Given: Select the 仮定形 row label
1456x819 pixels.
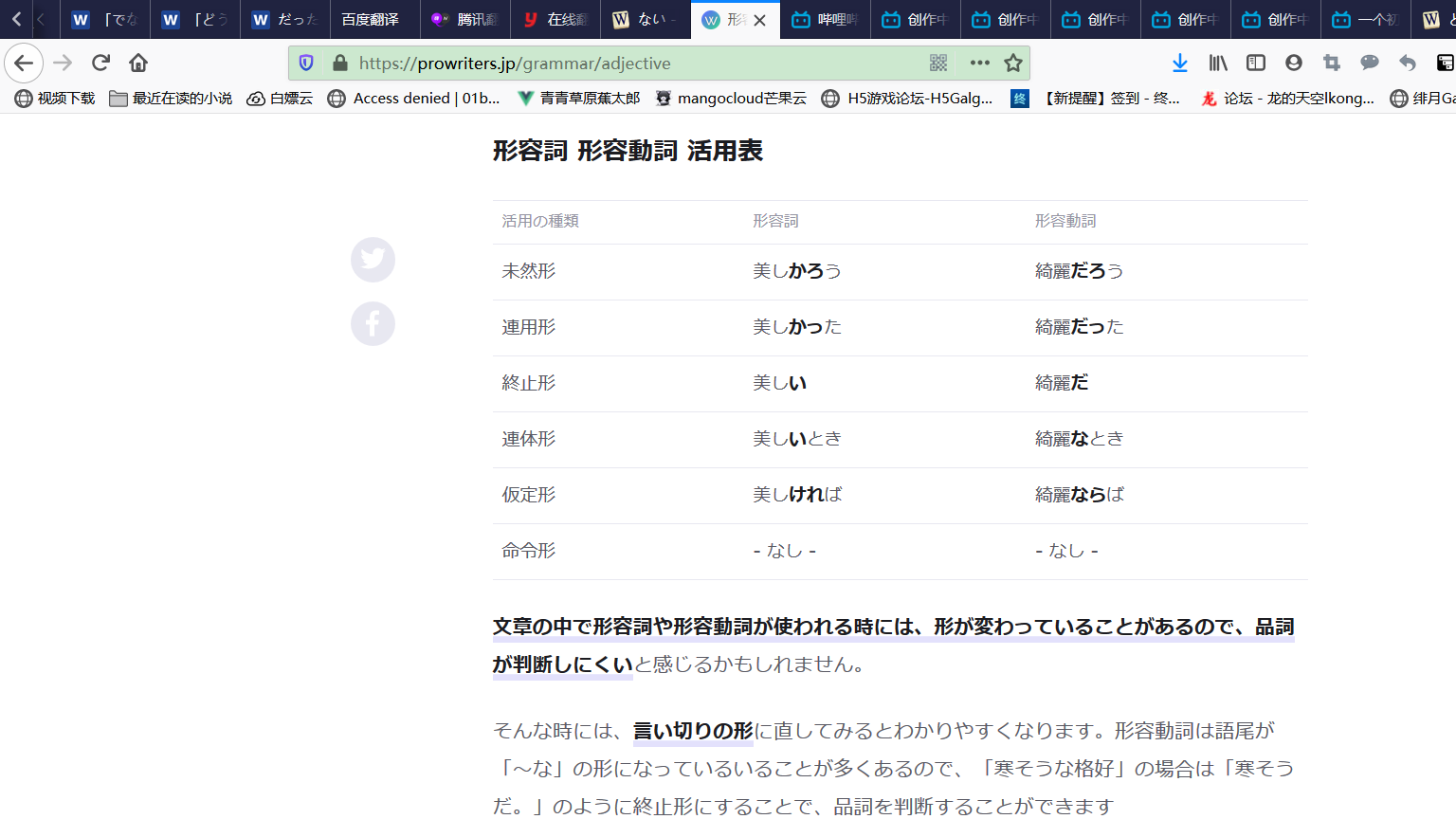Looking at the screenshot, I should click(529, 495).
